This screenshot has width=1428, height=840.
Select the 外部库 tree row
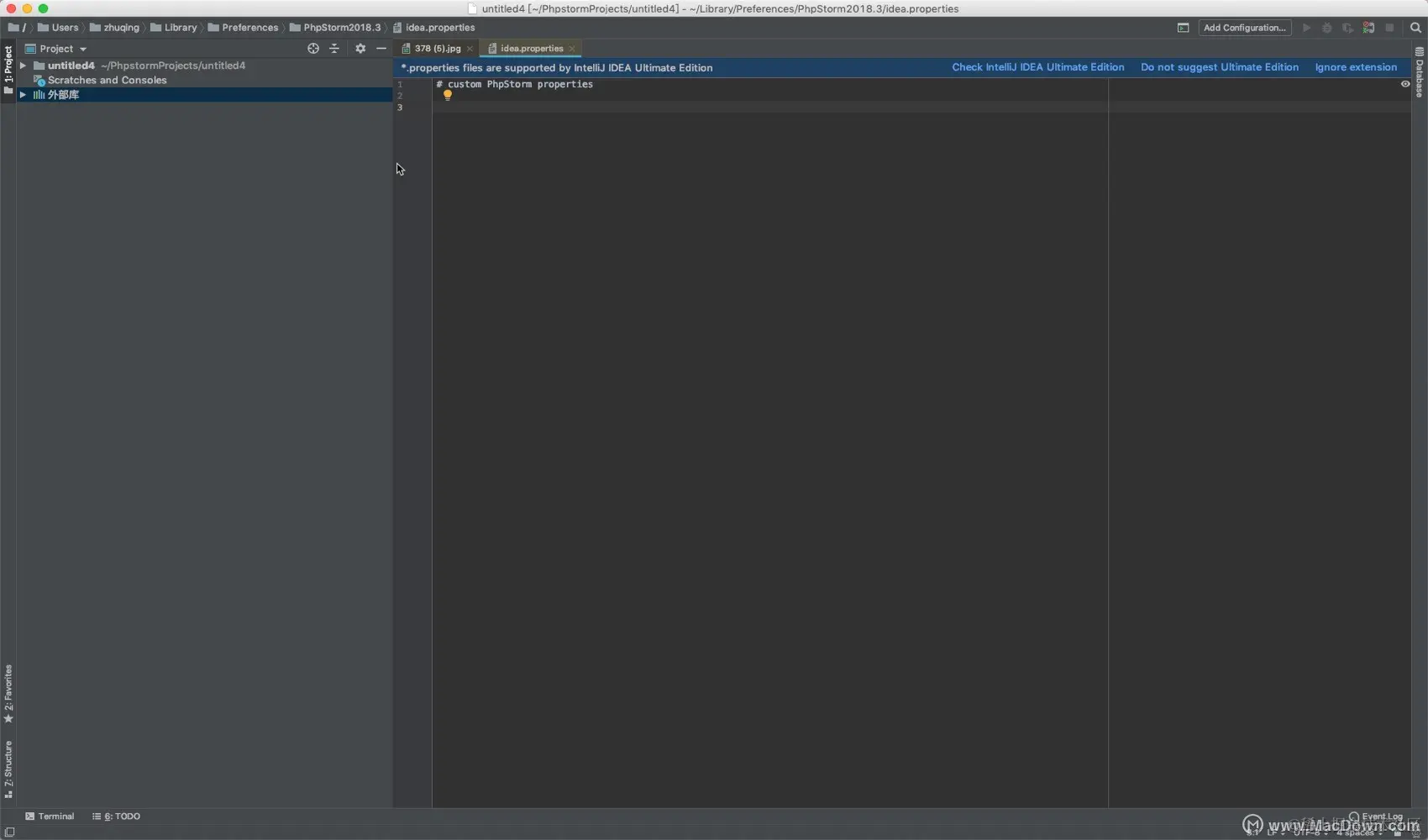click(x=204, y=95)
